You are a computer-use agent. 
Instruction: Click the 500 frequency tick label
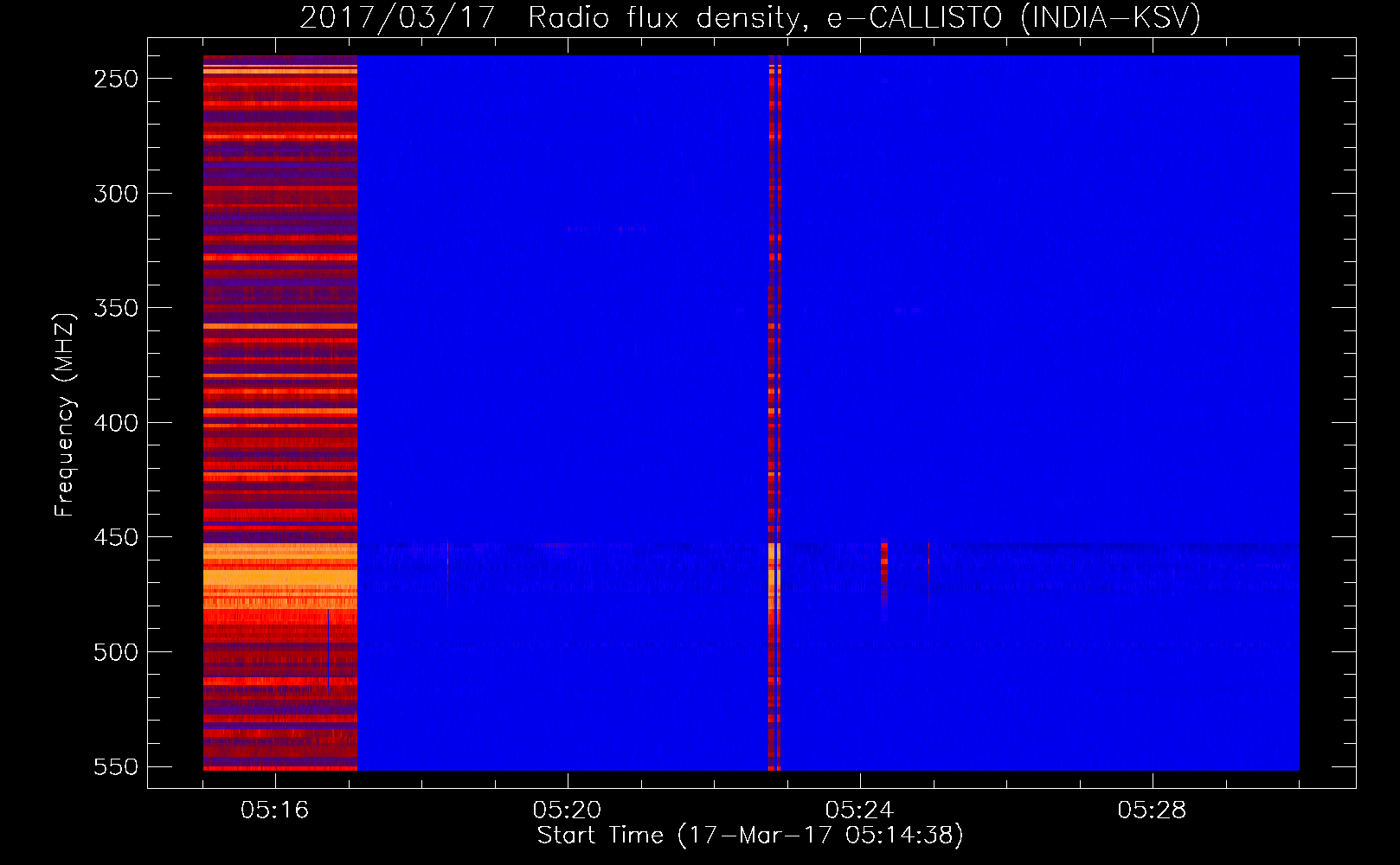pyautogui.click(x=116, y=652)
